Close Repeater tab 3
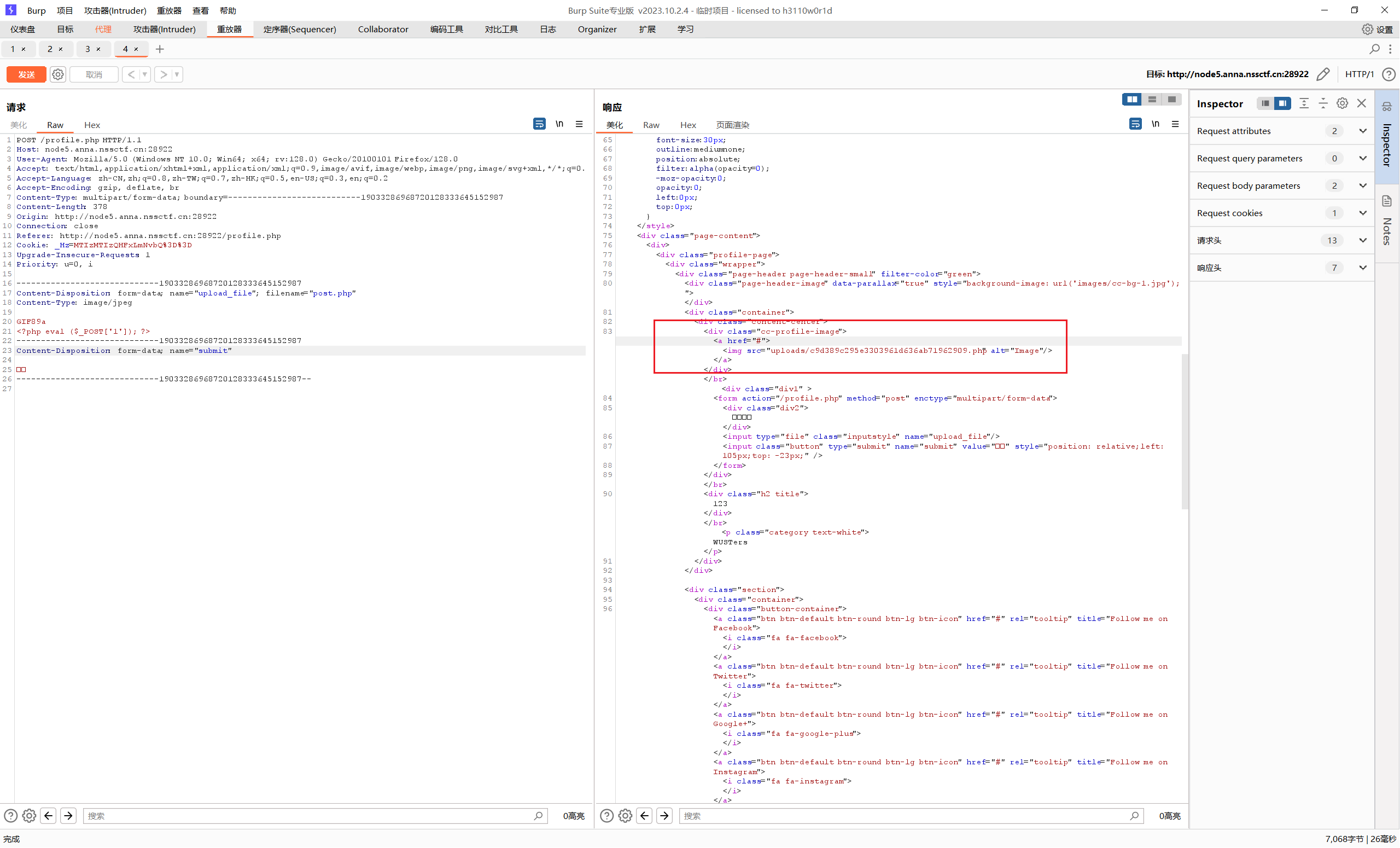Viewport: 1400px width, 848px height. (x=98, y=49)
